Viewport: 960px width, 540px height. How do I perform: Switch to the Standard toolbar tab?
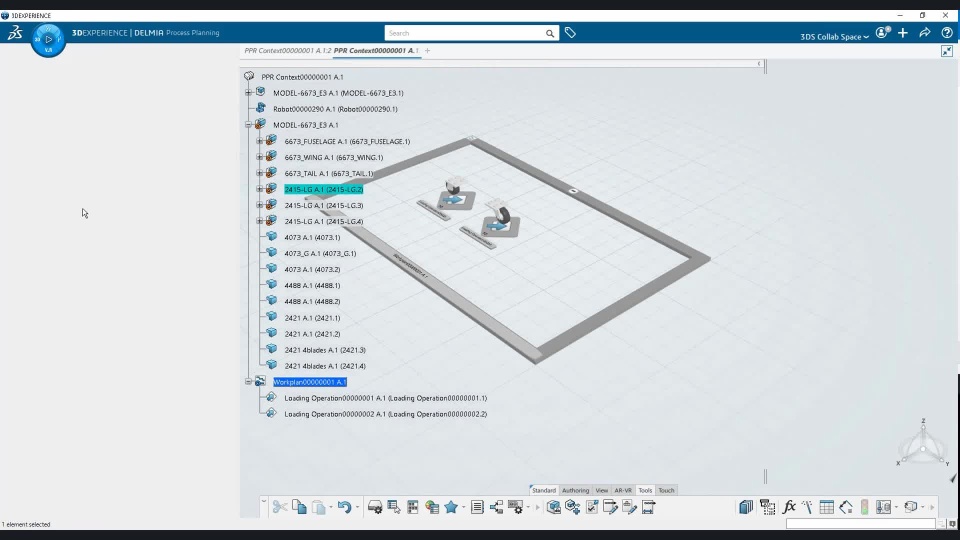[x=544, y=490]
